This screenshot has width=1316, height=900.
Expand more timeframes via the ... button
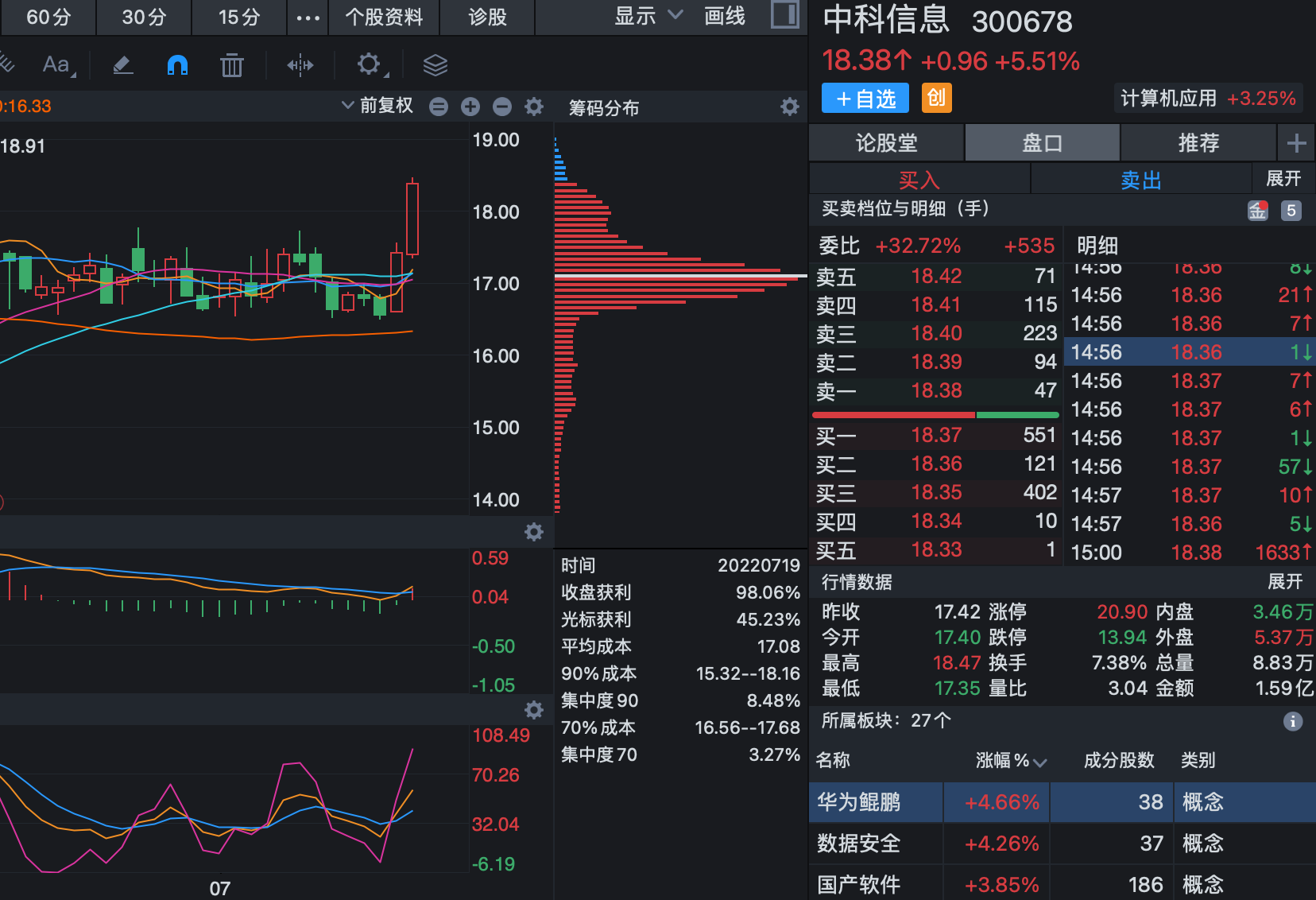coord(308,16)
